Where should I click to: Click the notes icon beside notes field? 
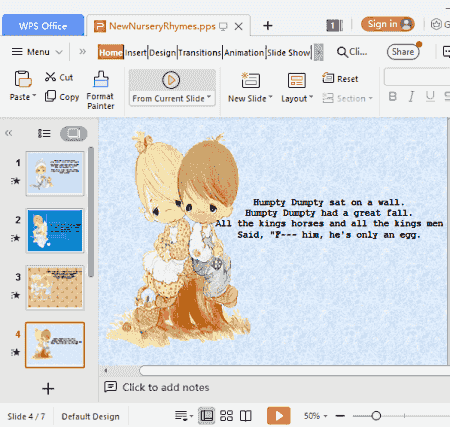111,387
